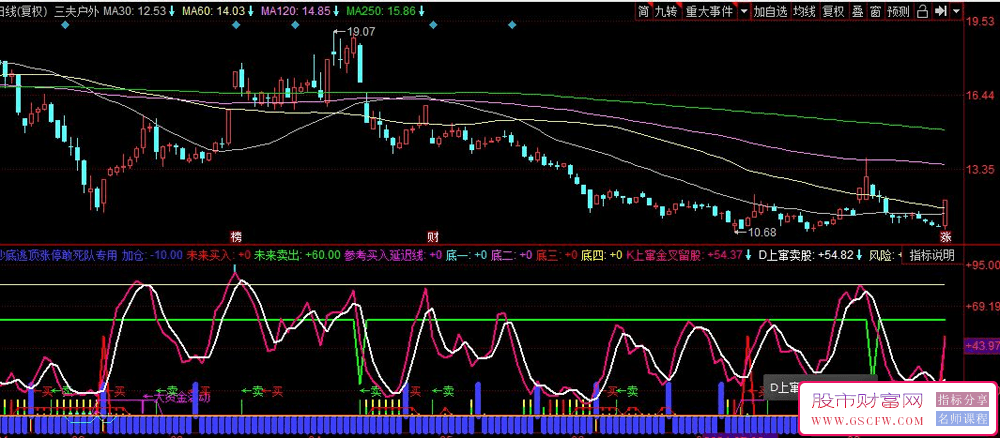Click the 三夫户外 stock name

(x=77, y=11)
